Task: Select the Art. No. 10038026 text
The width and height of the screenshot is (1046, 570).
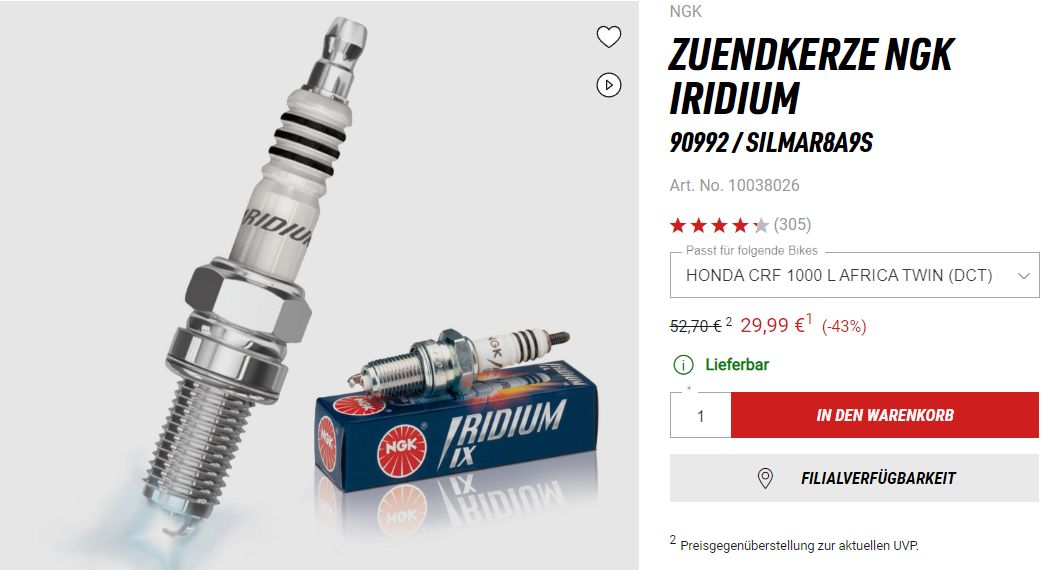Action: point(734,186)
